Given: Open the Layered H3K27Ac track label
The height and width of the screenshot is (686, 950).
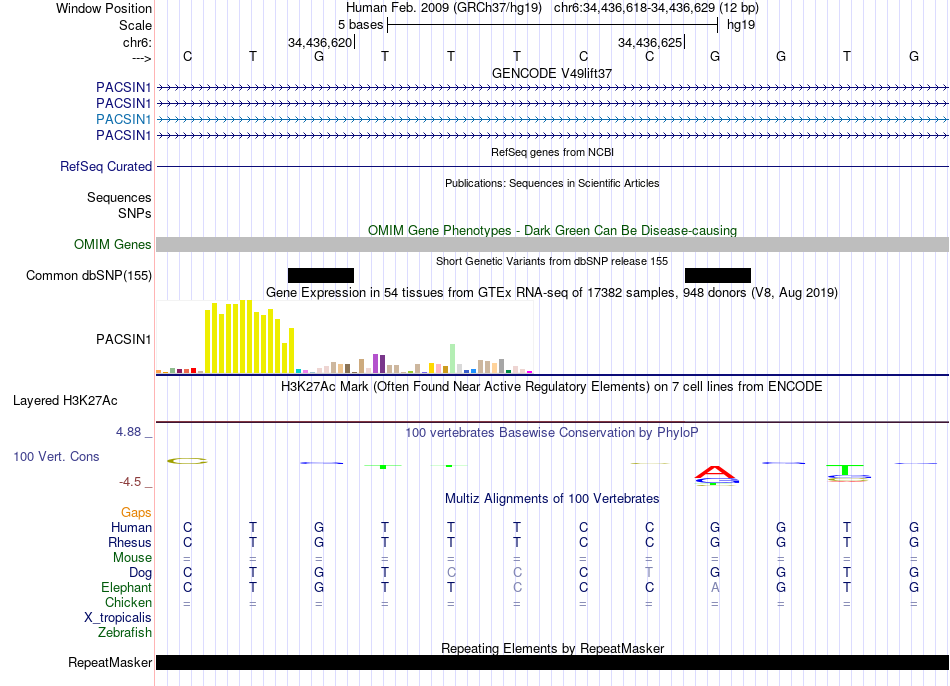Looking at the screenshot, I should (x=65, y=401).
